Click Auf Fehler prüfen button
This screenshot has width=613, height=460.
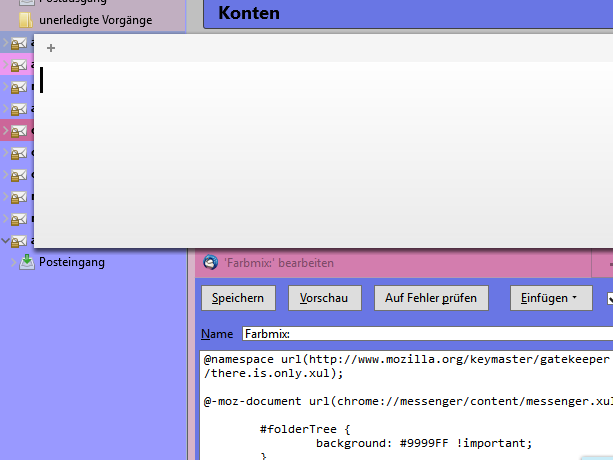(x=431, y=298)
